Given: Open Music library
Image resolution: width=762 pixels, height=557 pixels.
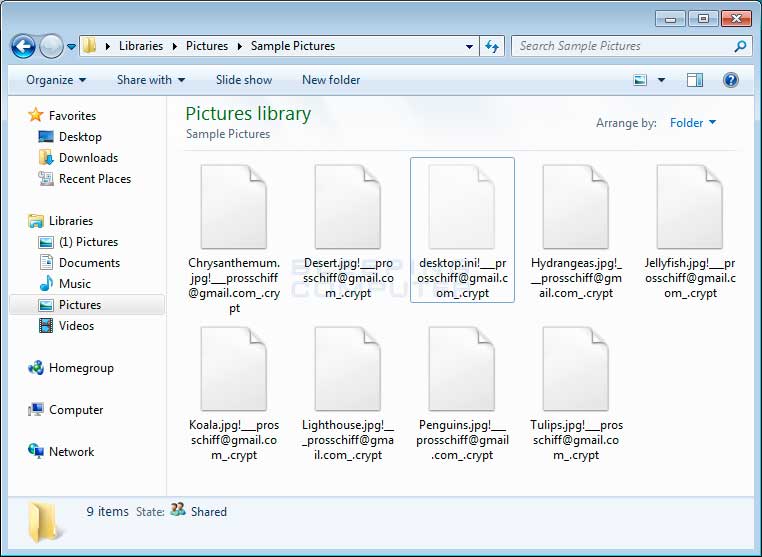Looking at the screenshot, I should [x=75, y=284].
